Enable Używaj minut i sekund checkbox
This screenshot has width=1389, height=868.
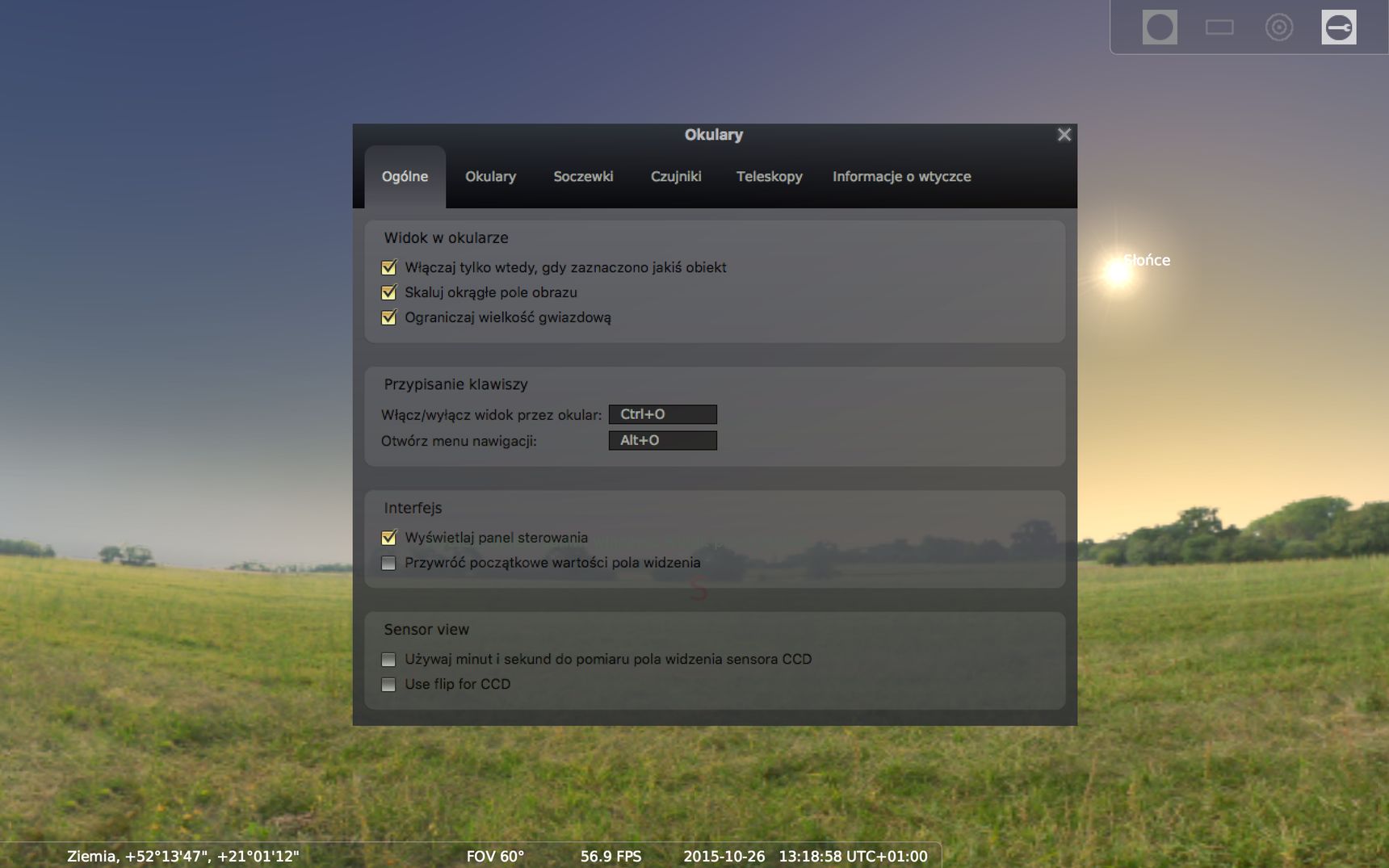[x=388, y=660]
